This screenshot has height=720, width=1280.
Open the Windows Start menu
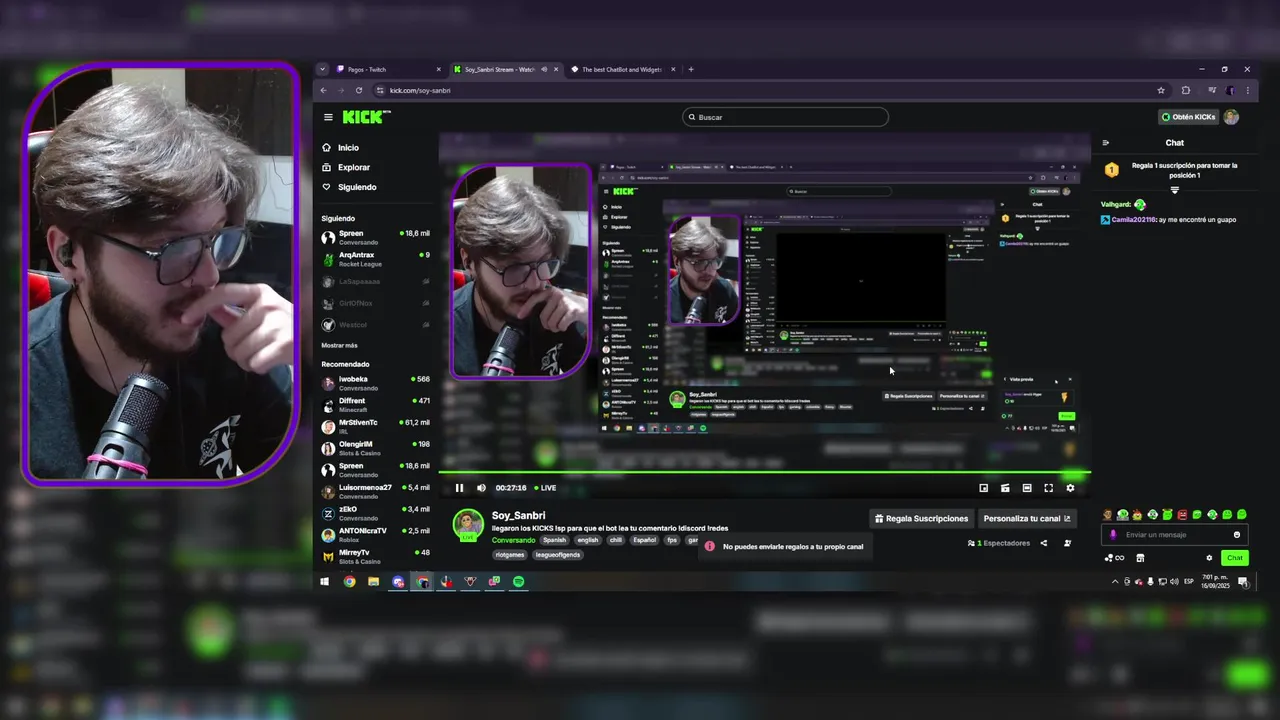tap(324, 581)
